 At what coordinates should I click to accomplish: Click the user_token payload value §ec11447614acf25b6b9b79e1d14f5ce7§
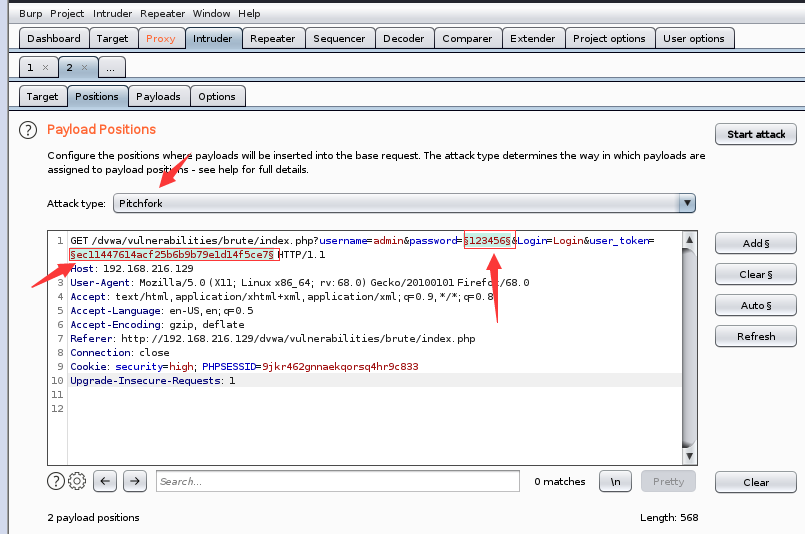pyautogui.click(x=172, y=255)
